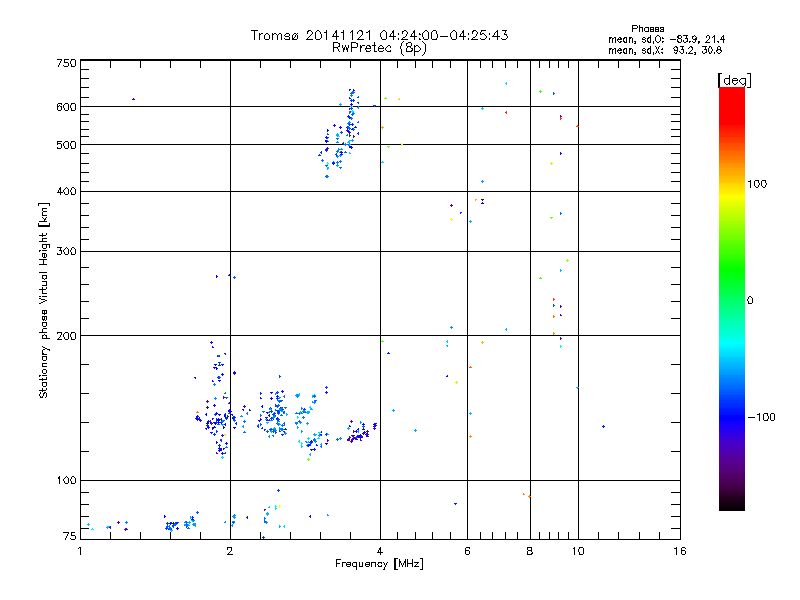Image resolution: width=800 pixels, height=600 pixels.
Task: Click the "400" height tick label
Action: click(66, 192)
